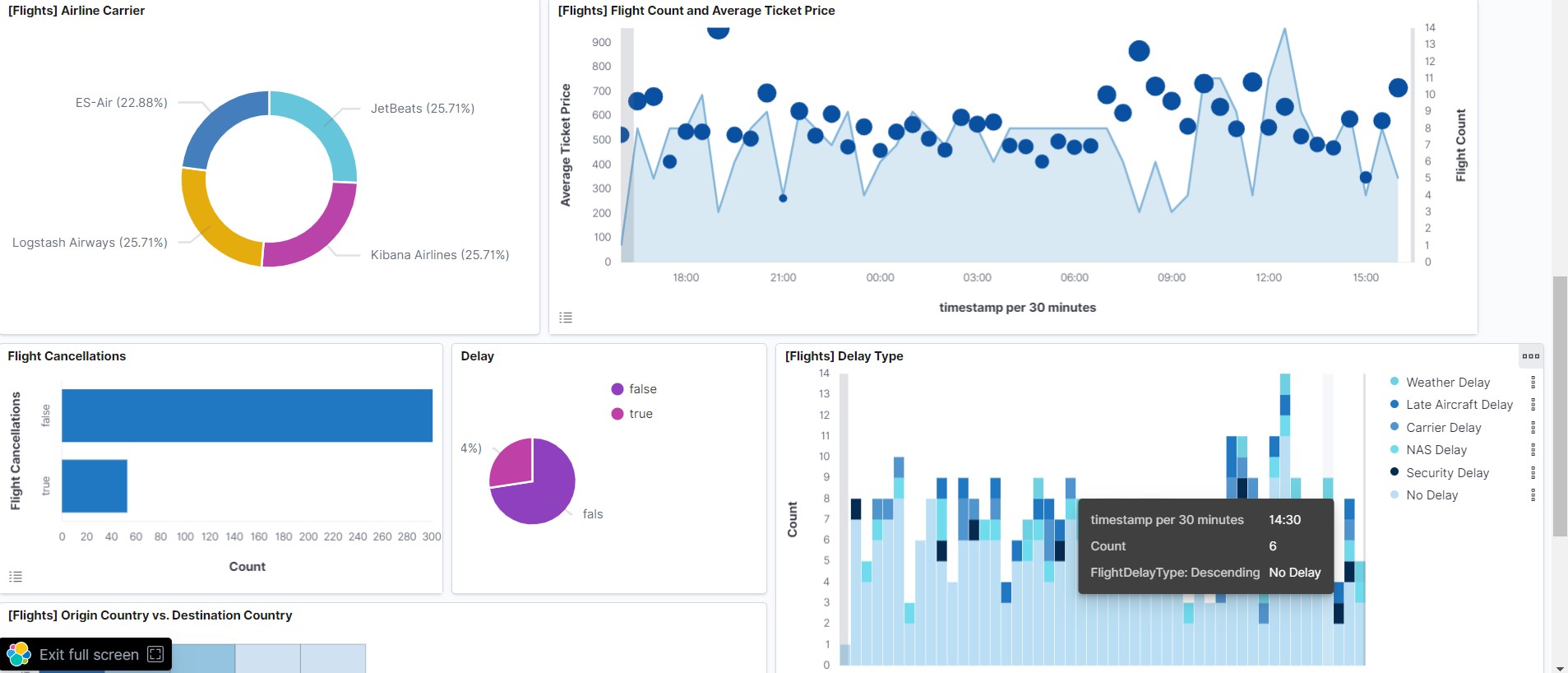This screenshot has height=673, width=1568.
Task: Click the Elastic logo icon
Action: [19, 655]
